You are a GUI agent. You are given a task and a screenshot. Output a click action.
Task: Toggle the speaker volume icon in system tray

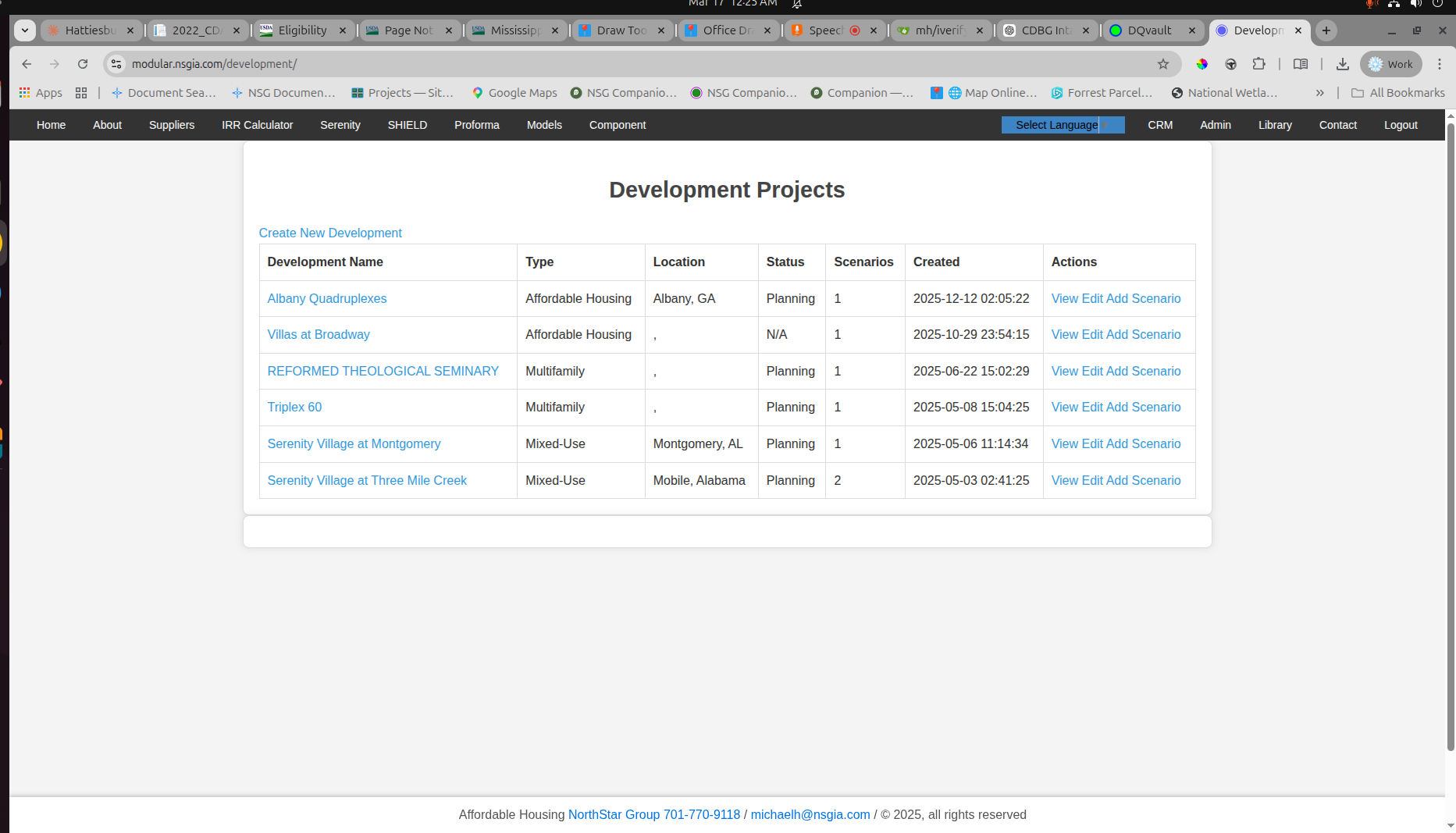(x=1416, y=4)
